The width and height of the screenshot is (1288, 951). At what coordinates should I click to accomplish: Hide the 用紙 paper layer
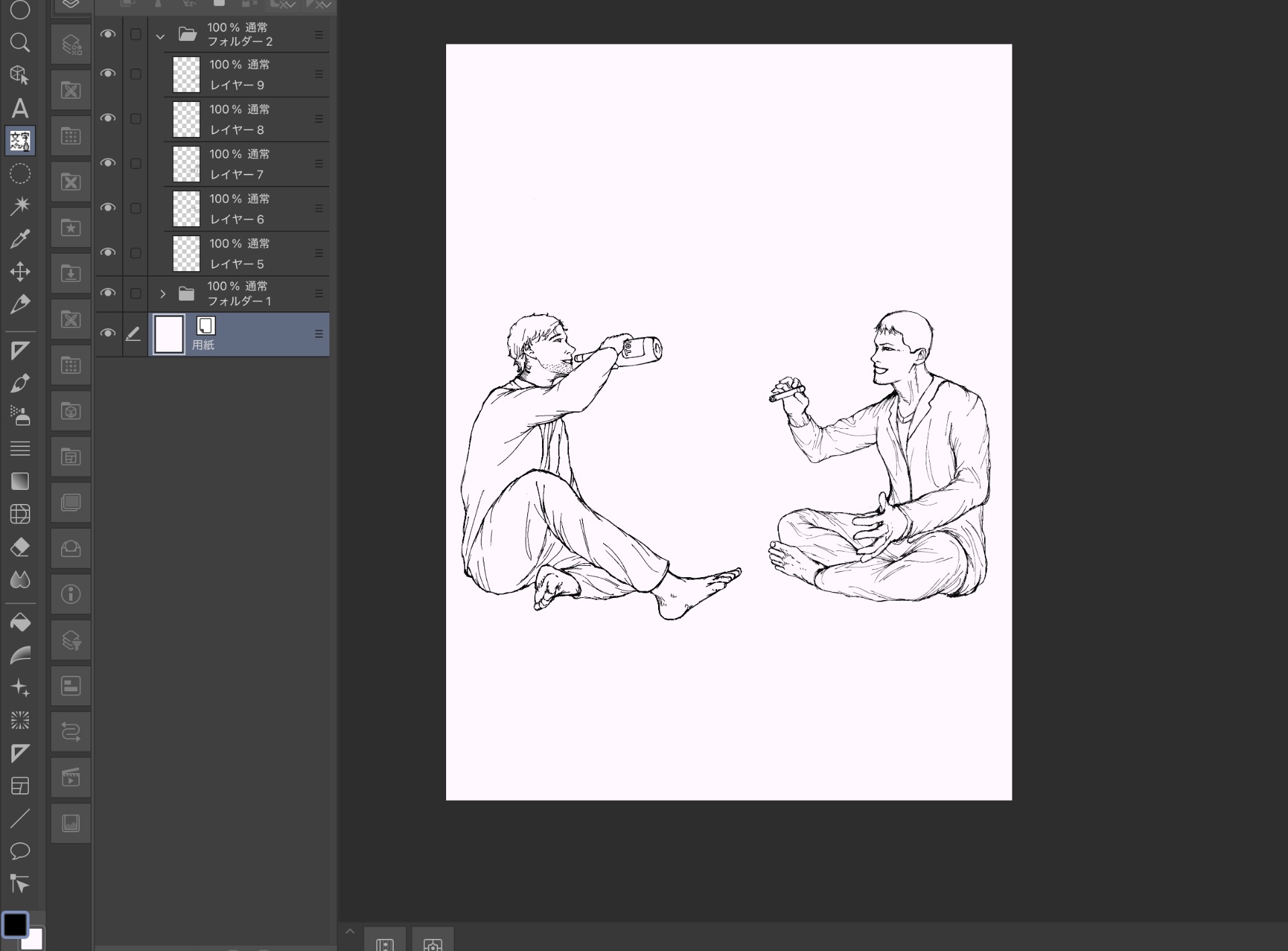108,333
